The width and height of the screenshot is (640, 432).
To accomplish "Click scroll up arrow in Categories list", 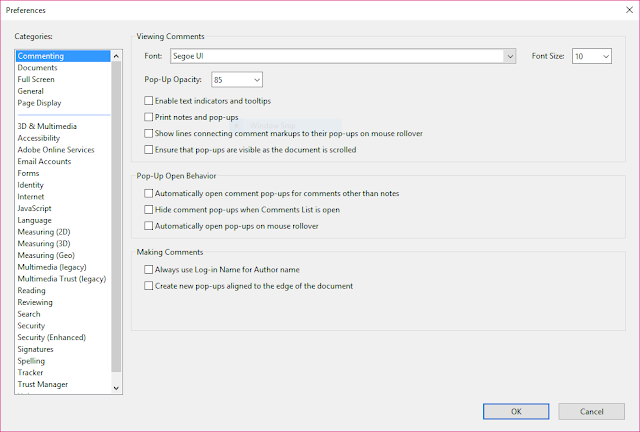I will point(116,56).
